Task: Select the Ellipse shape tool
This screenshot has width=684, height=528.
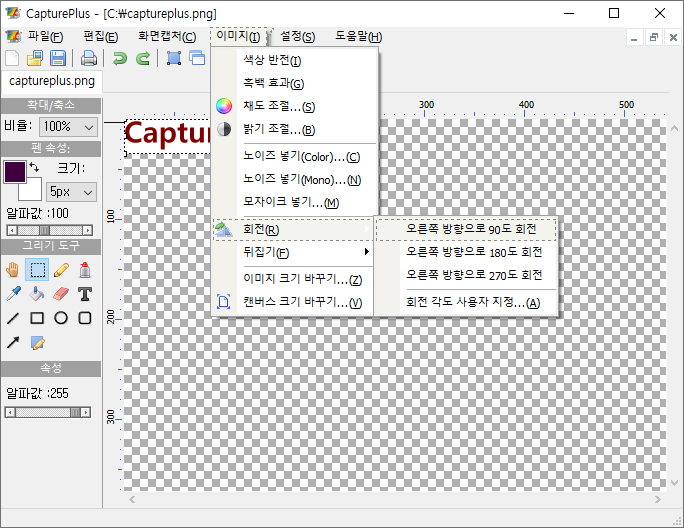Action: coord(61,318)
